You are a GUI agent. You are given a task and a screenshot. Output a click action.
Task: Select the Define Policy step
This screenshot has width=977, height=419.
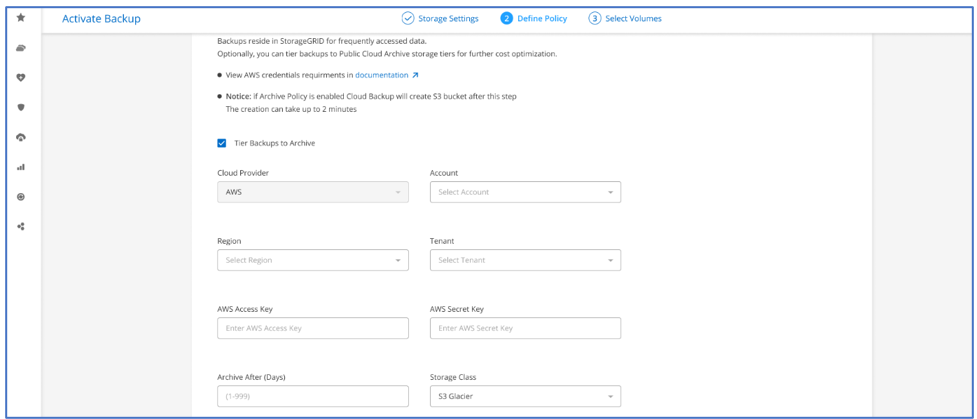tap(534, 18)
